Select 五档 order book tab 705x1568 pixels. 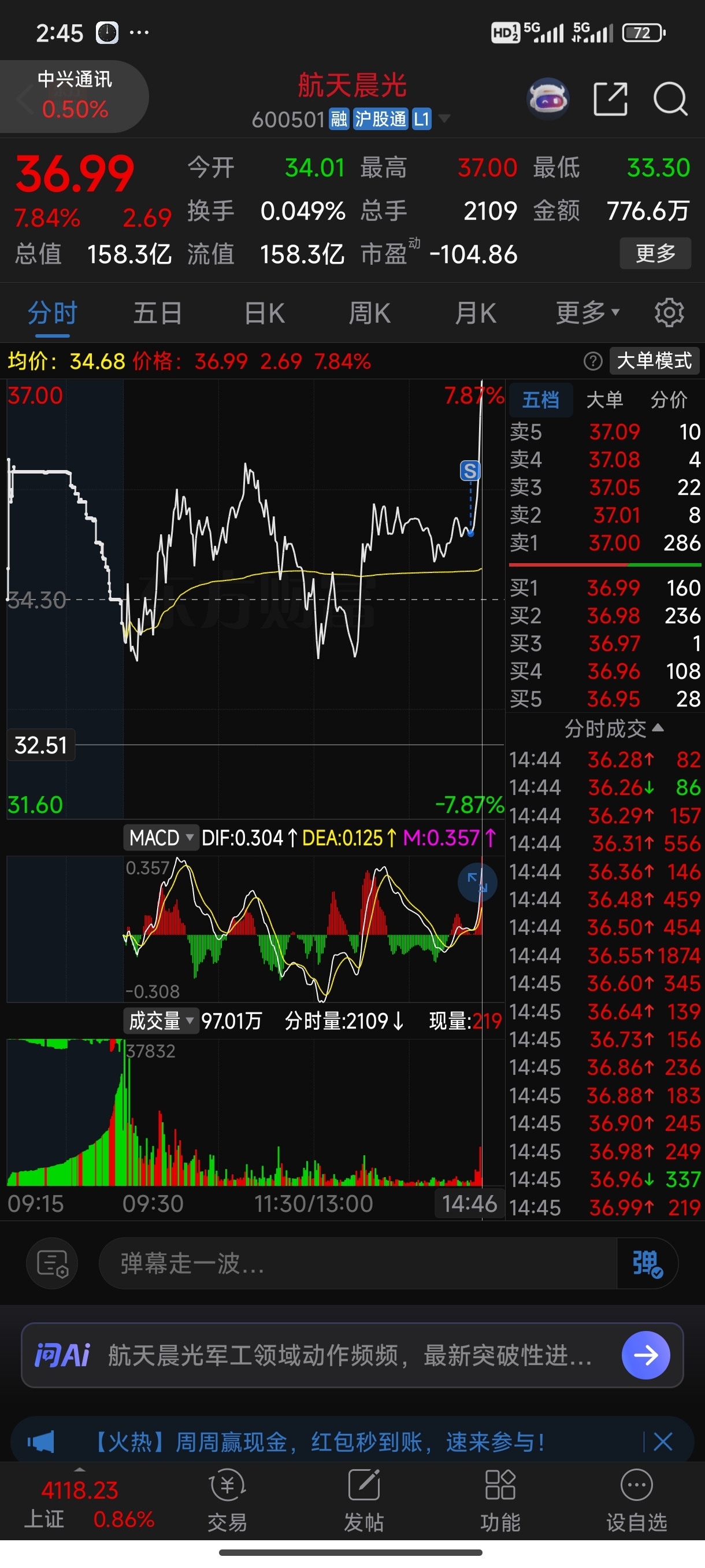click(x=540, y=400)
